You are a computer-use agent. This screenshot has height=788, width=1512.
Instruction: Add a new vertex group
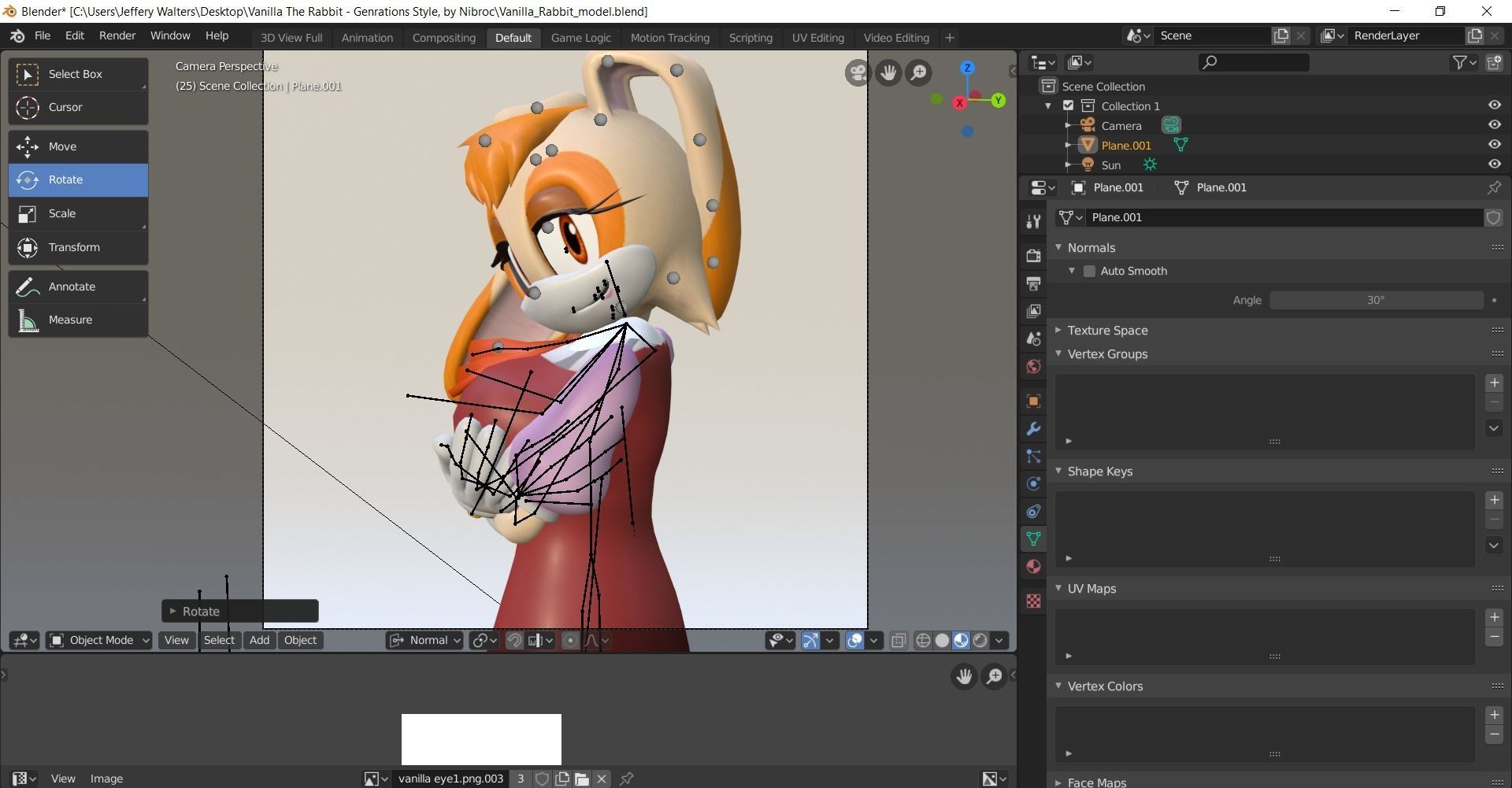click(1494, 383)
